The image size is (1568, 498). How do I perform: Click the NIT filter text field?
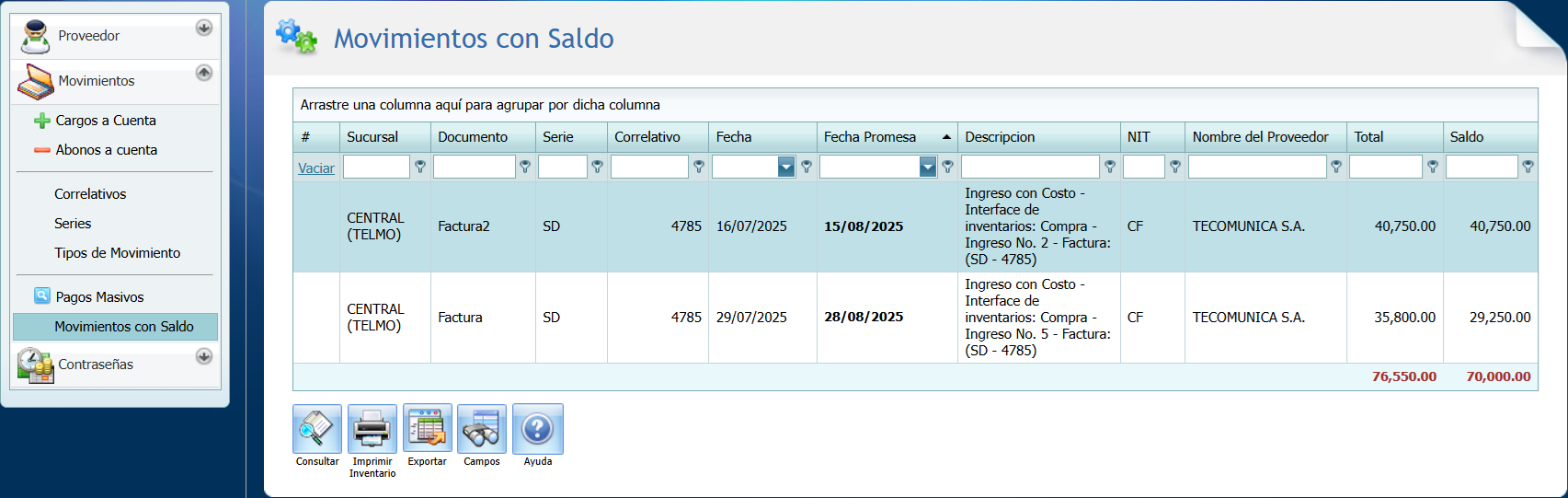1144,167
